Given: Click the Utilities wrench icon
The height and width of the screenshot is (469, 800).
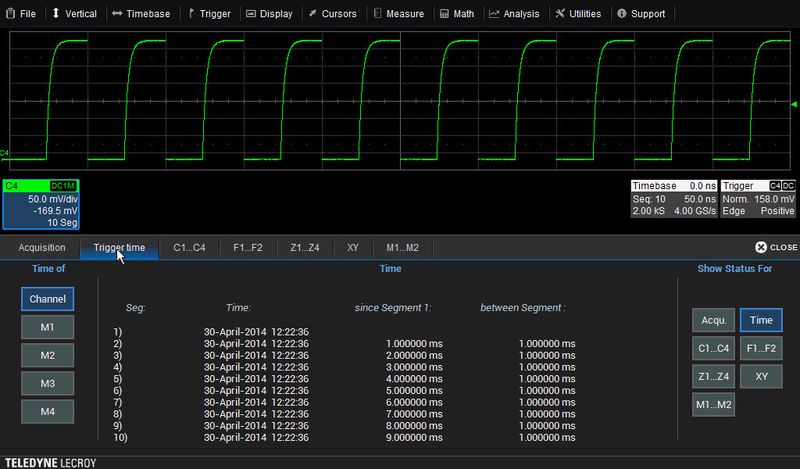Looking at the screenshot, I should [x=560, y=13].
